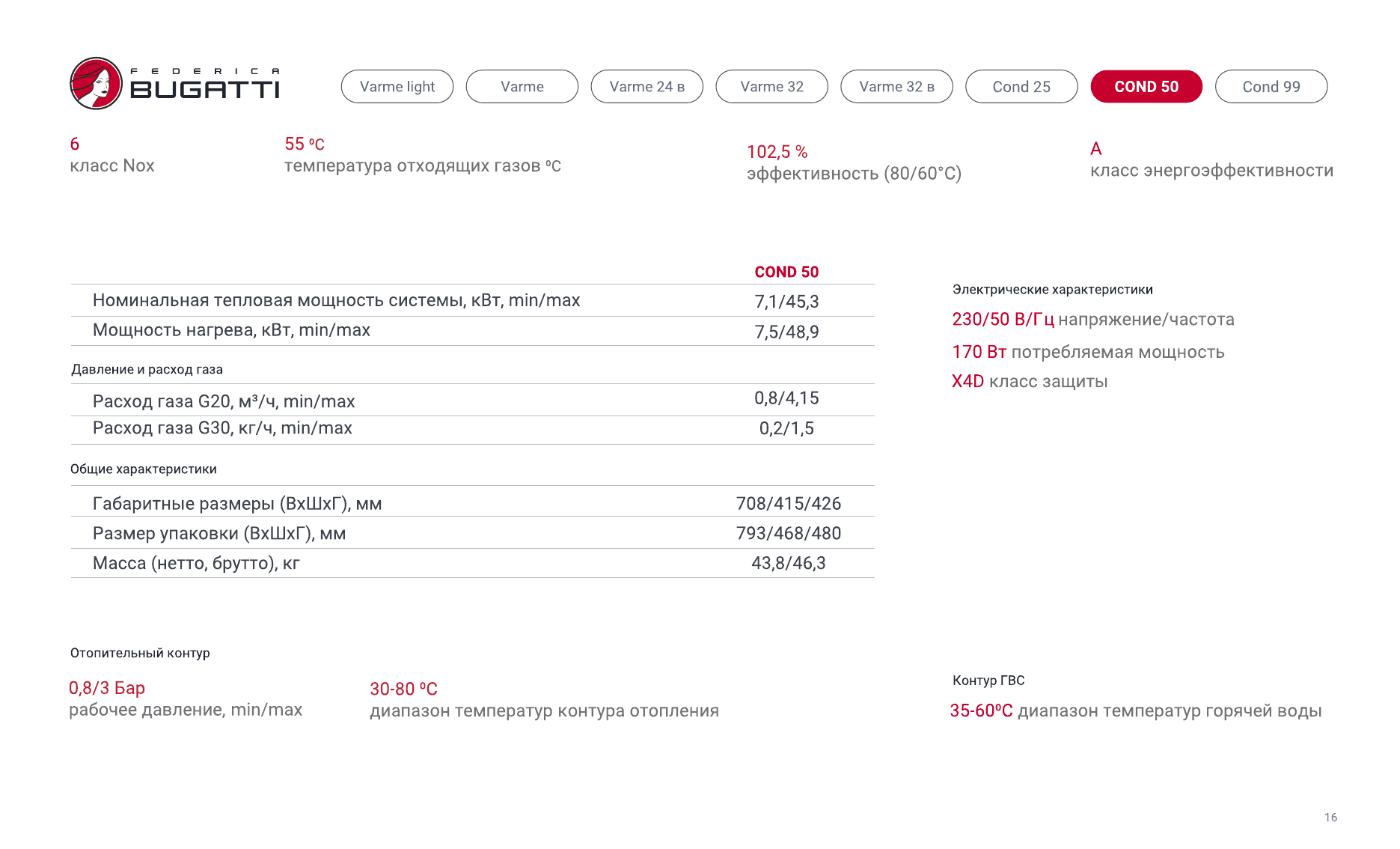Click the page number 16
Viewport: 1400px width, 849px height.
pyautogui.click(x=1330, y=818)
